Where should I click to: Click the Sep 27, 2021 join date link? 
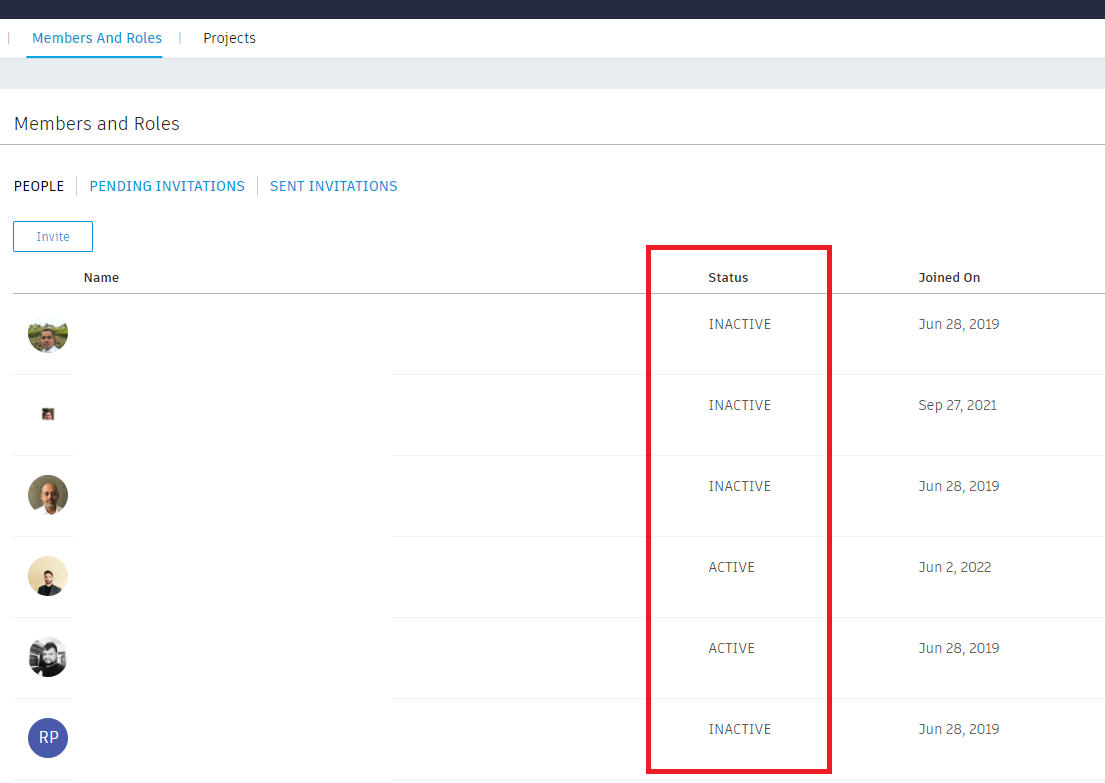coord(957,405)
